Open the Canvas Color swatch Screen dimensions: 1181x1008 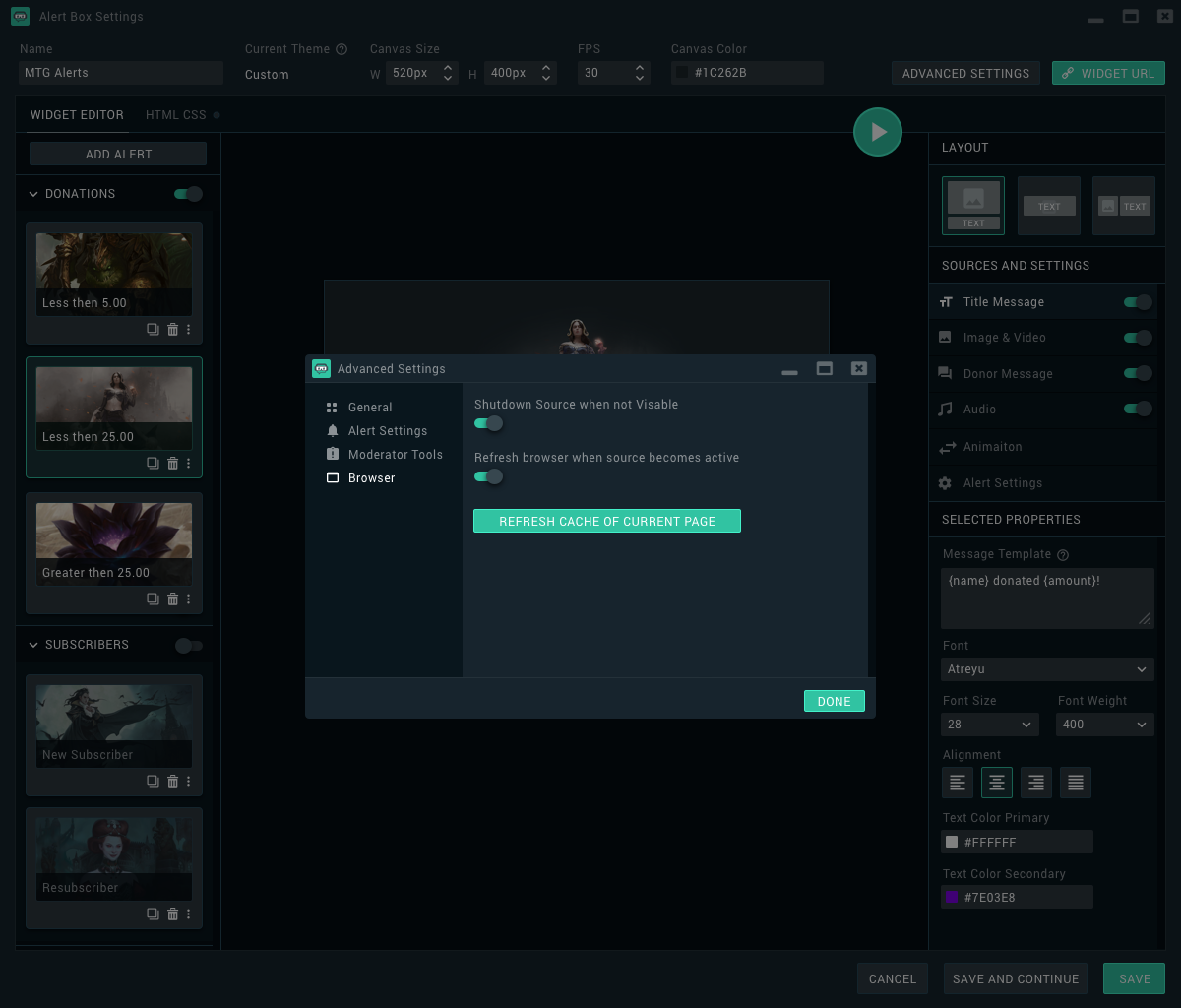(682, 73)
